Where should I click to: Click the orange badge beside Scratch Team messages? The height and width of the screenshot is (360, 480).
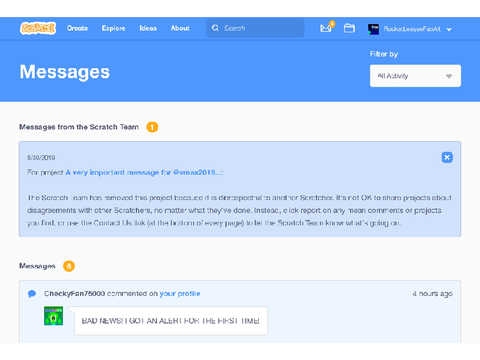pos(152,127)
